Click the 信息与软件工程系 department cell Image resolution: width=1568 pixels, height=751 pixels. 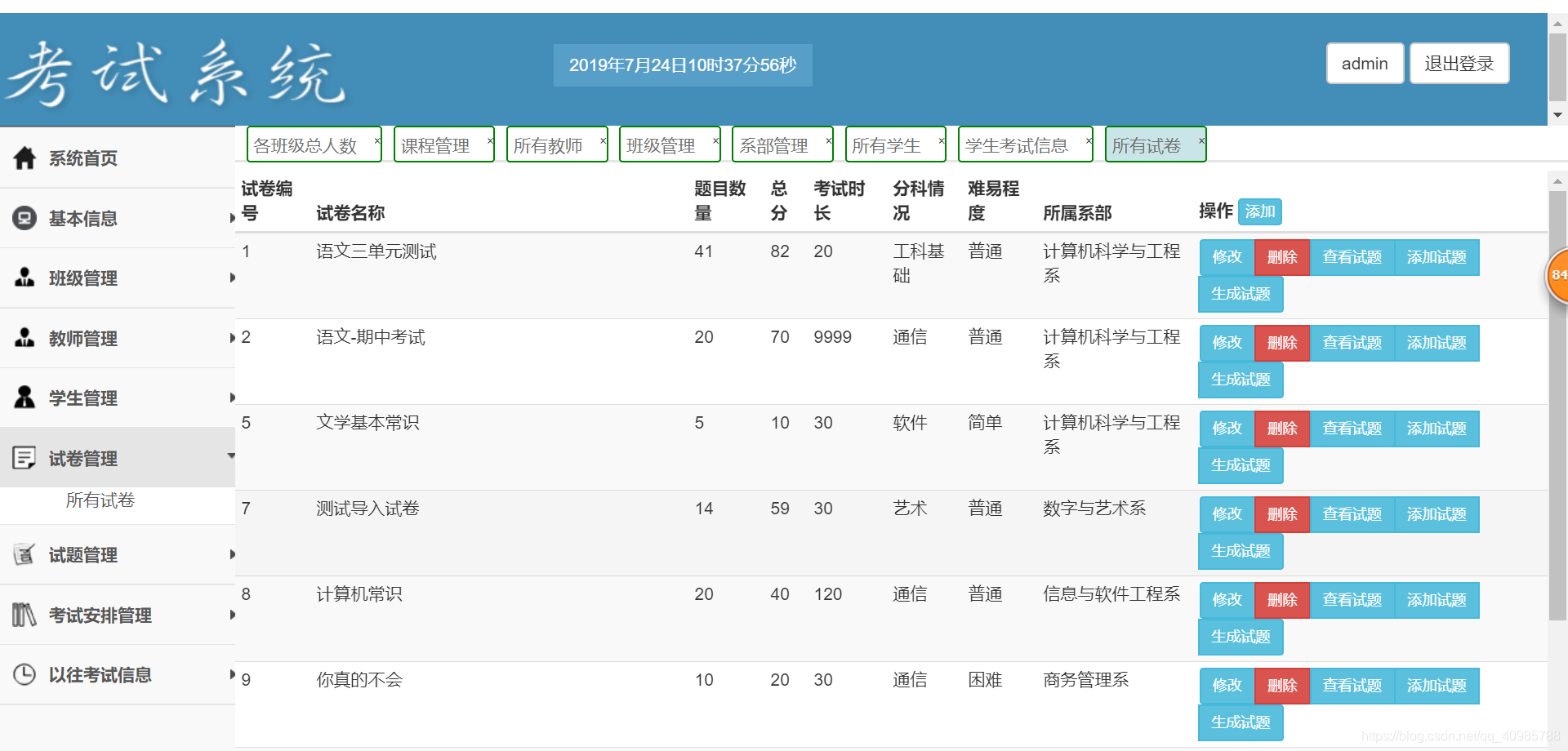click(x=1111, y=594)
